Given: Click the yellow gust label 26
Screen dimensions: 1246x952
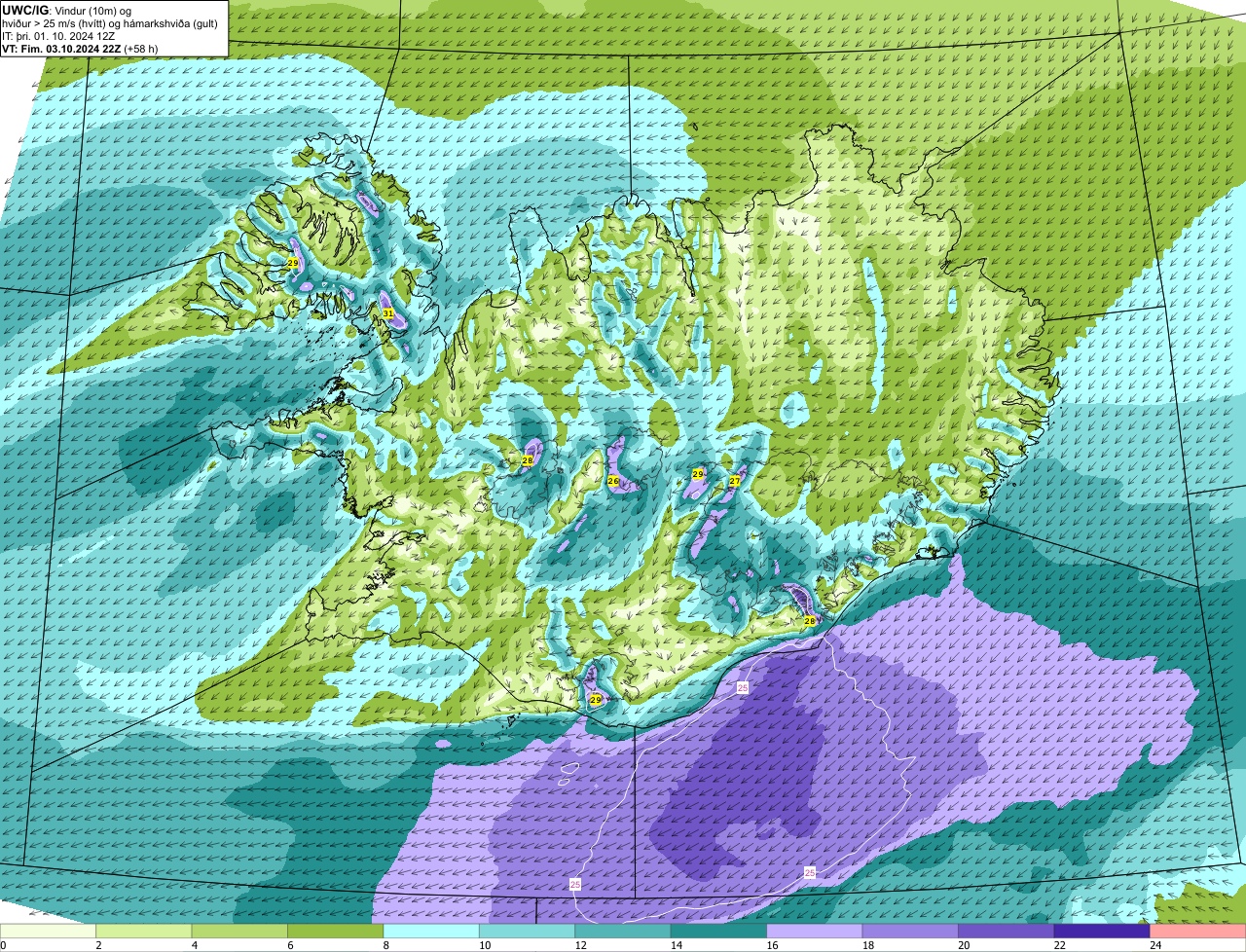Looking at the screenshot, I should coord(613,481).
